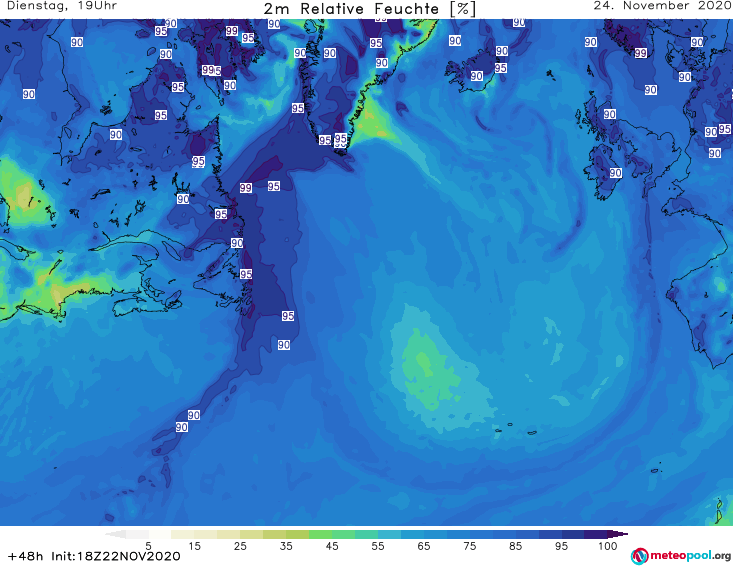Click the round meteopool logo icon
733x566 pixels.
tap(640, 556)
